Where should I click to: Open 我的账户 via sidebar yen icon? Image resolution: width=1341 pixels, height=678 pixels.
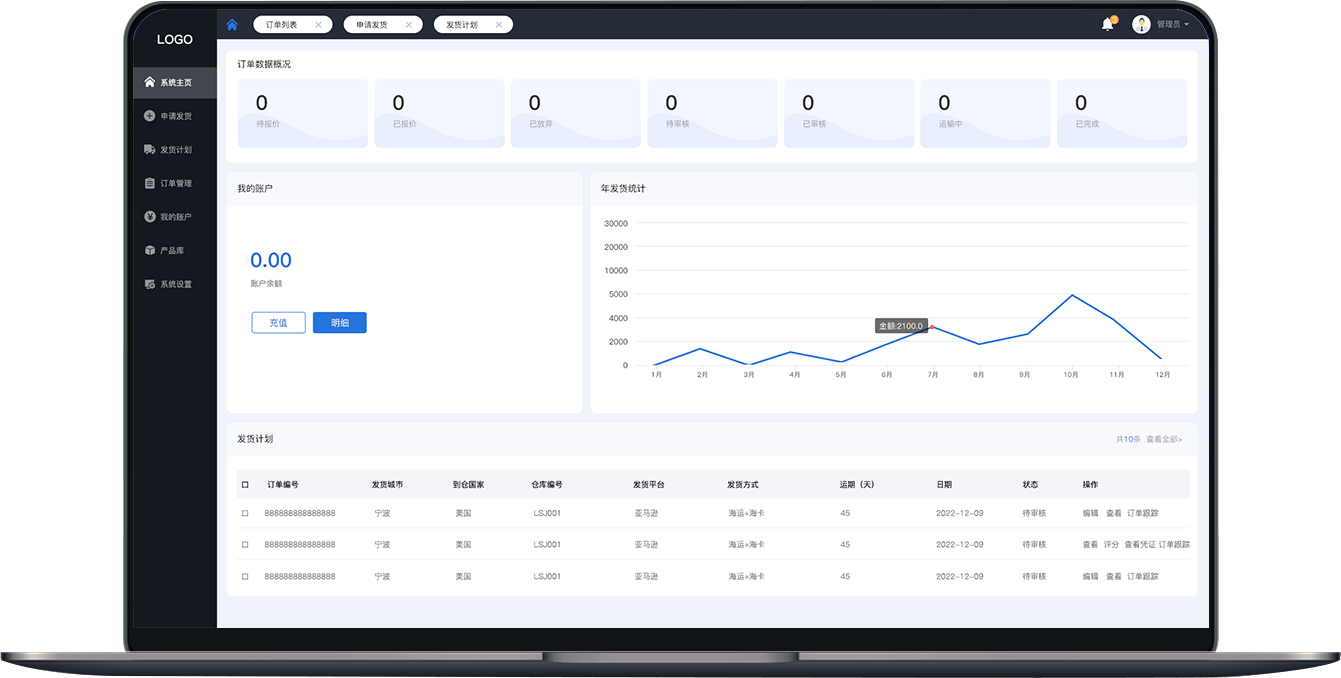coord(150,217)
